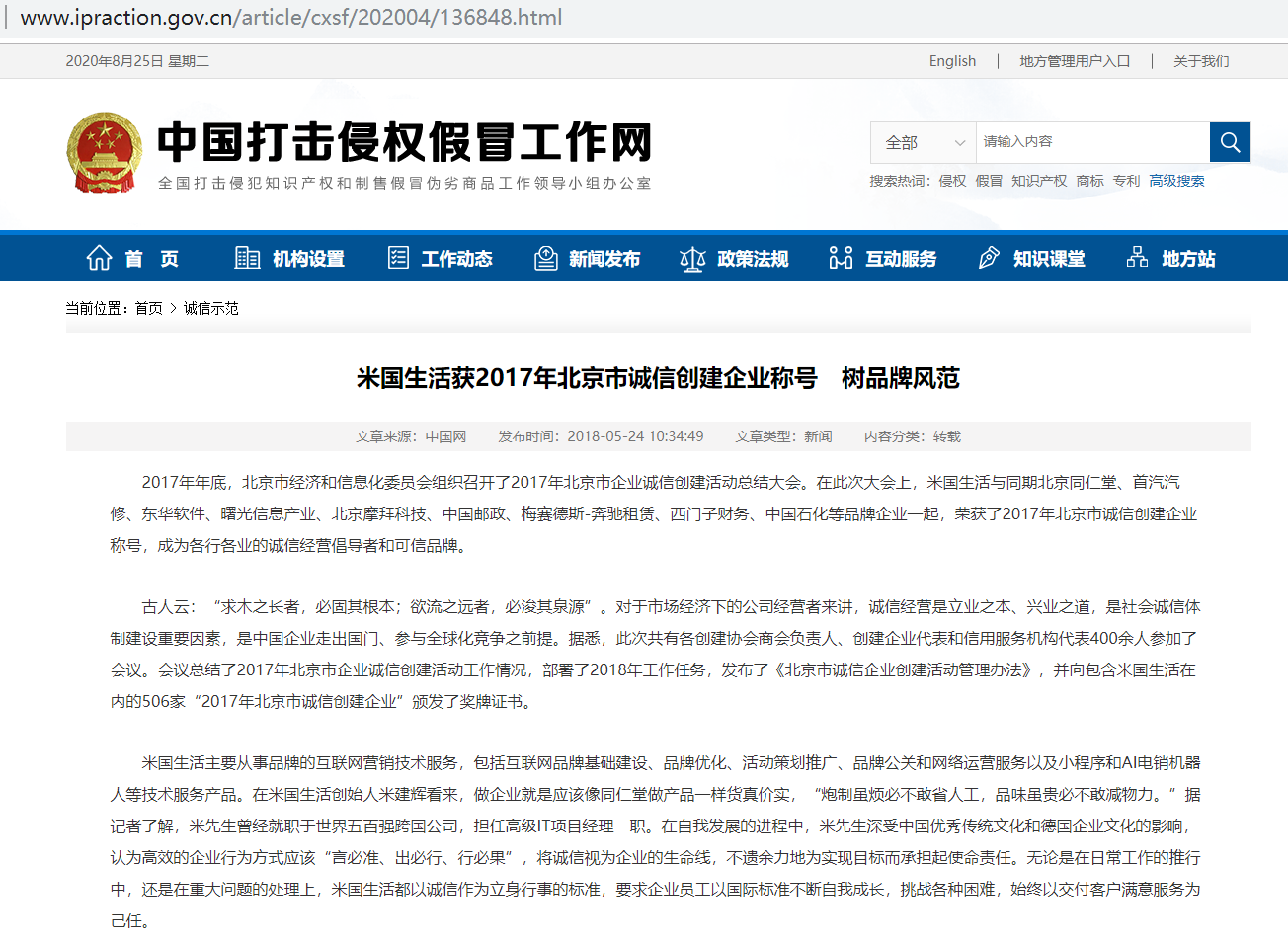Click the hot search term 知识产权
The width and height of the screenshot is (1288, 944).
tap(1039, 181)
